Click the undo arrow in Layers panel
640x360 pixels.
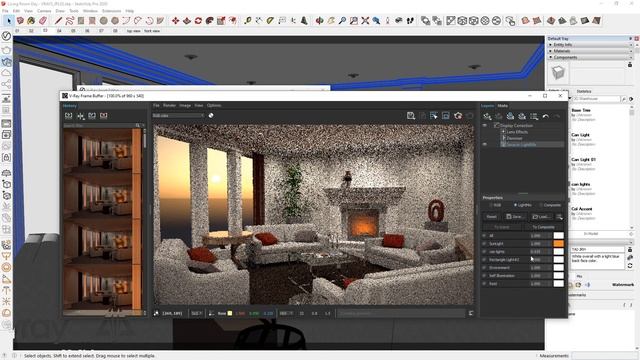coord(546,116)
